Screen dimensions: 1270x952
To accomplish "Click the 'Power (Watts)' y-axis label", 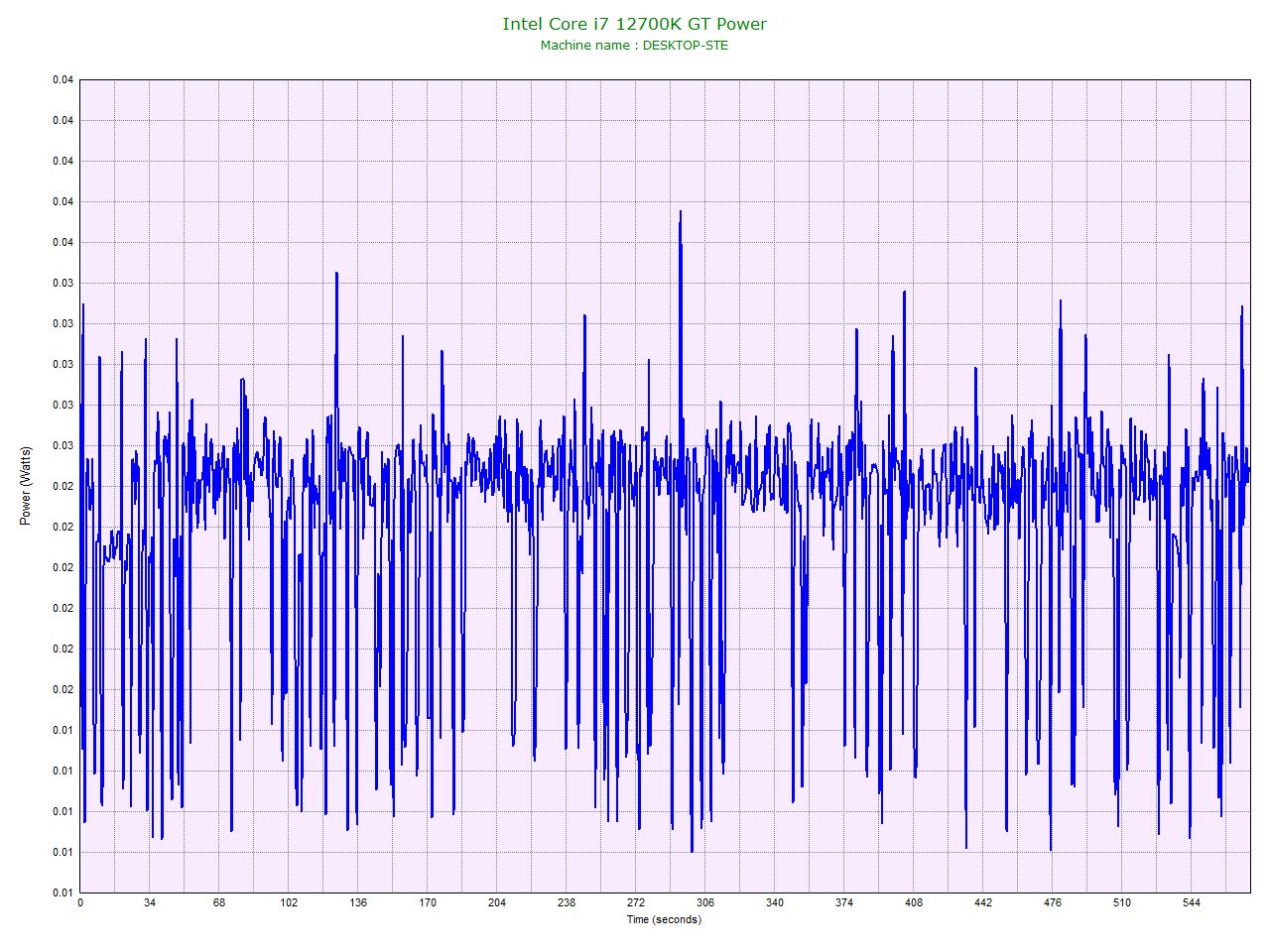I will 26,486.
